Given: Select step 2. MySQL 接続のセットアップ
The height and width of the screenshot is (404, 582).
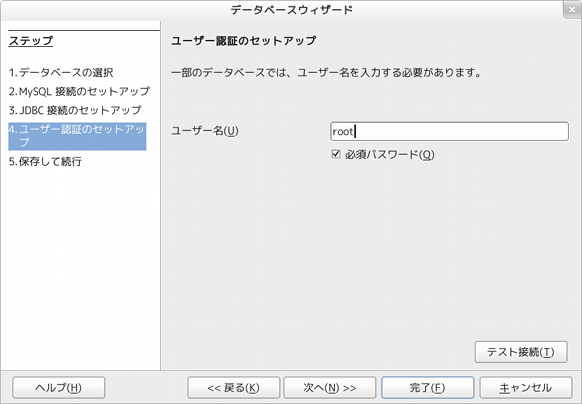Looking at the screenshot, I should coord(79,91).
